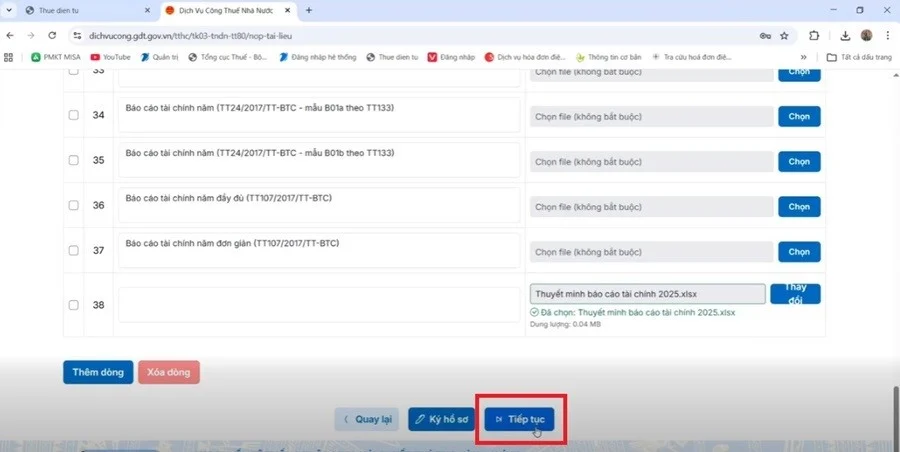The height and width of the screenshot is (452, 900).
Task: Click the Thêm dòng button
Action: (x=98, y=372)
